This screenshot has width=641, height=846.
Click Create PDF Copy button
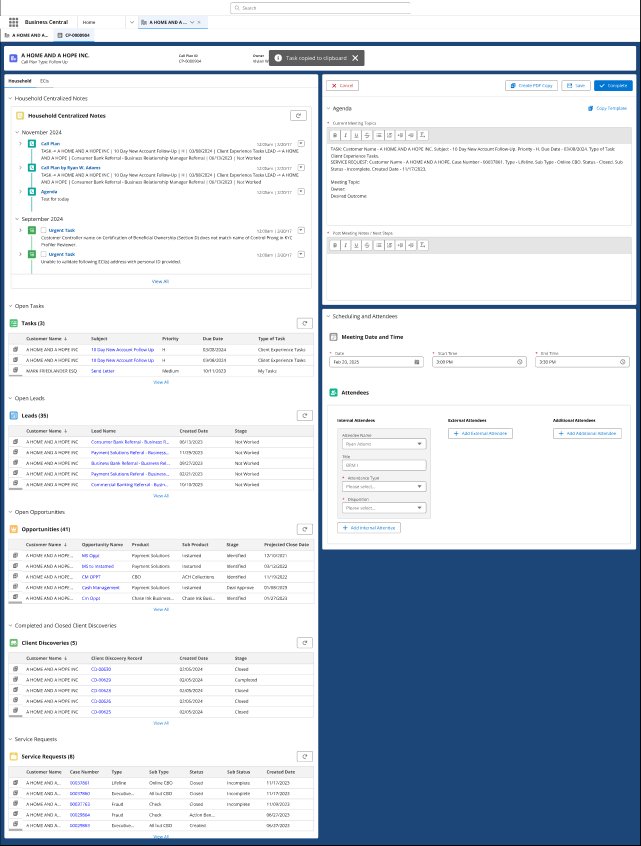click(531, 86)
